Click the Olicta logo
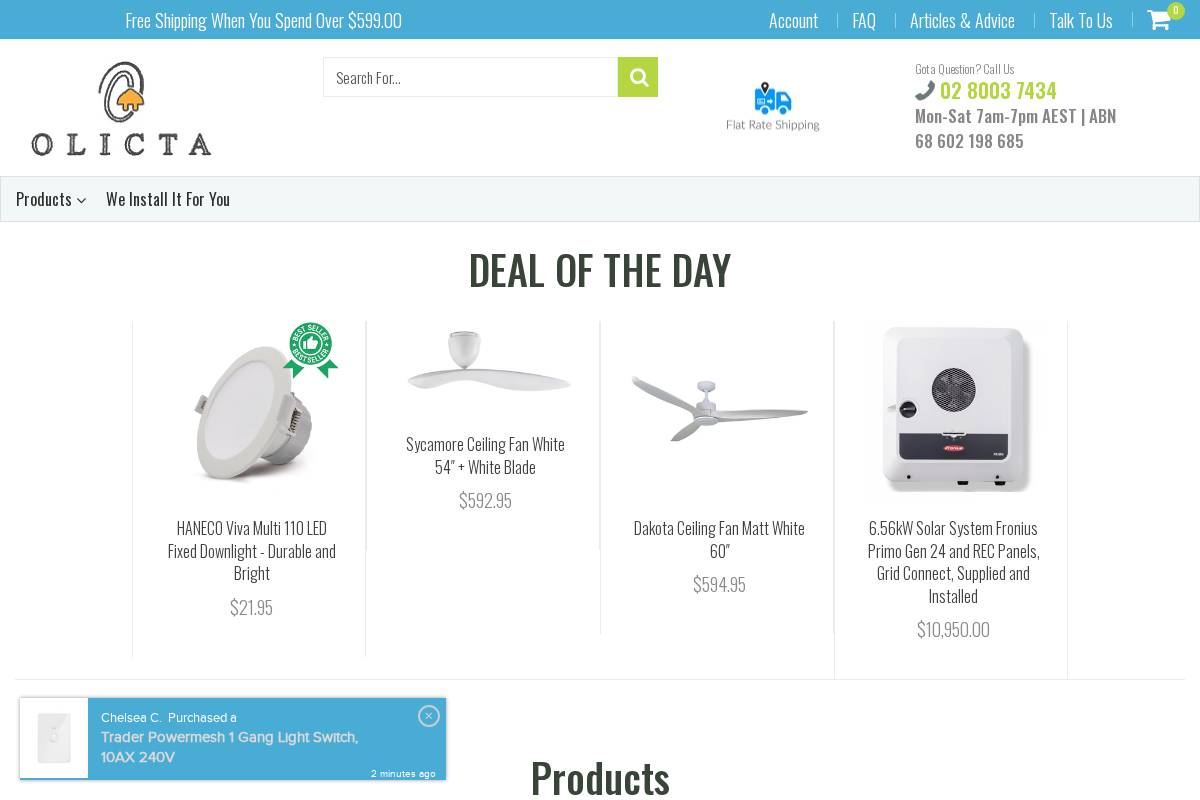This screenshot has height=800, width=1200. click(120, 107)
